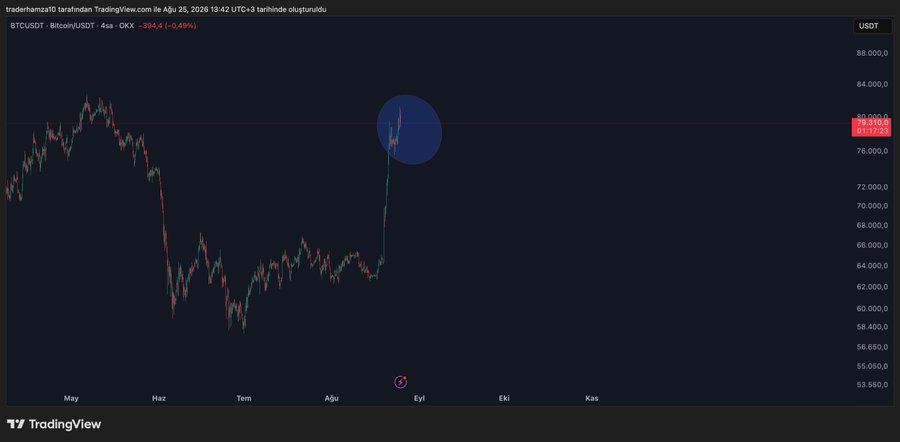Select the red 79.310,0 price label

click(x=871, y=127)
